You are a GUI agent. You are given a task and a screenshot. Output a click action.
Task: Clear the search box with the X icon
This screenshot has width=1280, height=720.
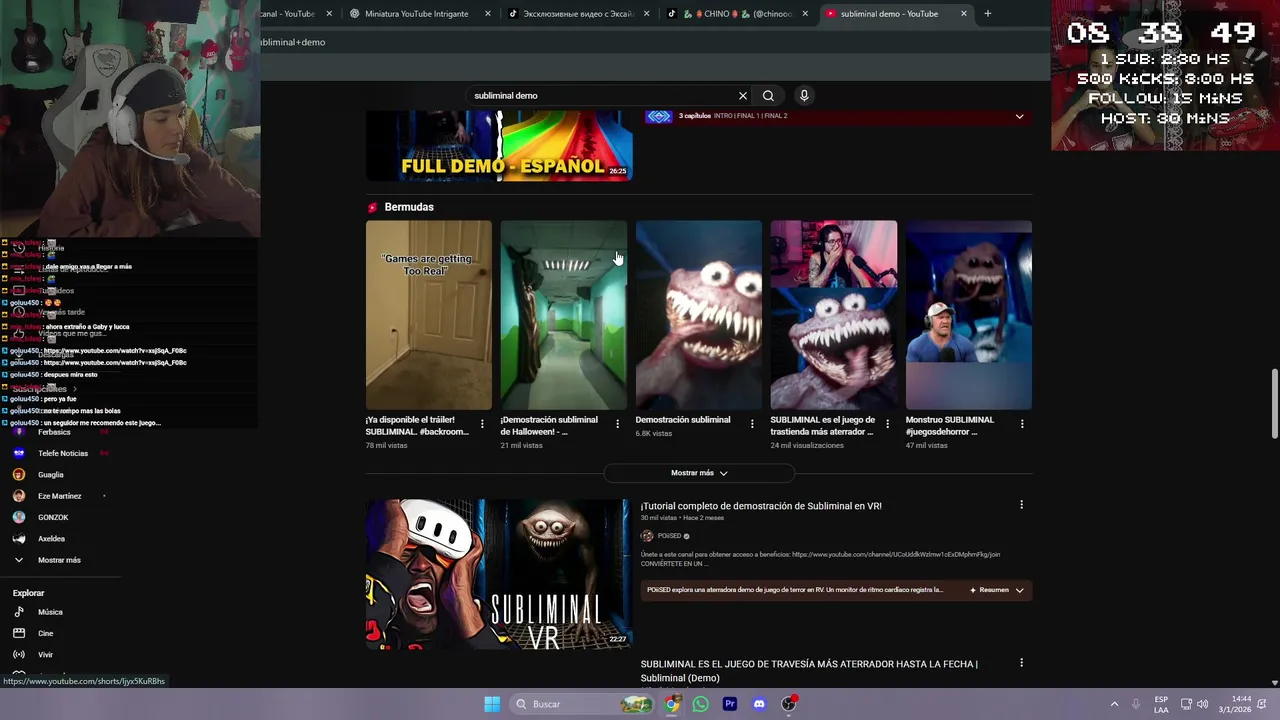pyautogui.click(x=743, y=96)
